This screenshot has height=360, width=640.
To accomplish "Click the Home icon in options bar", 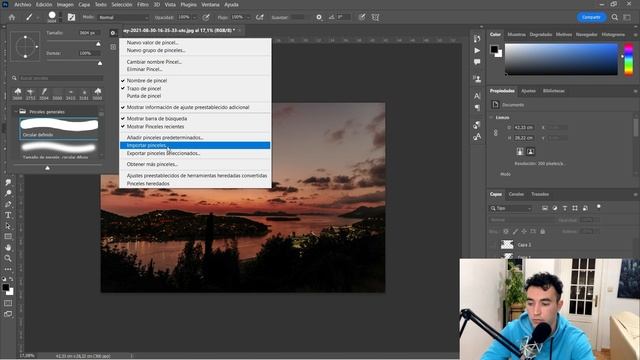I will coord(12,17).
